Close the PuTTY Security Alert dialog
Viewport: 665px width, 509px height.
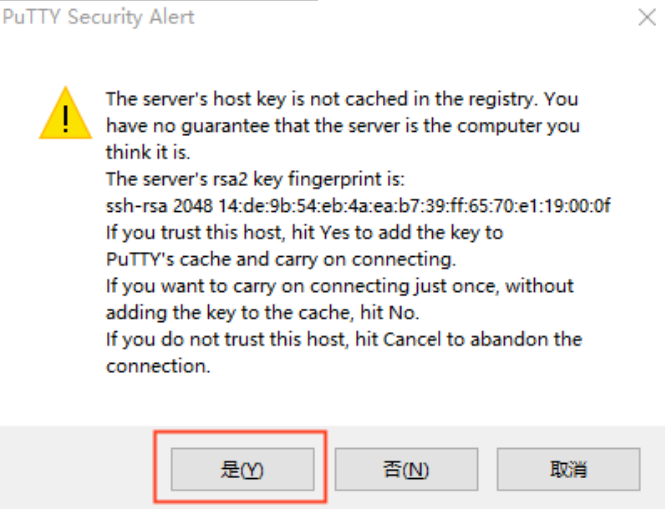point(647,17)
